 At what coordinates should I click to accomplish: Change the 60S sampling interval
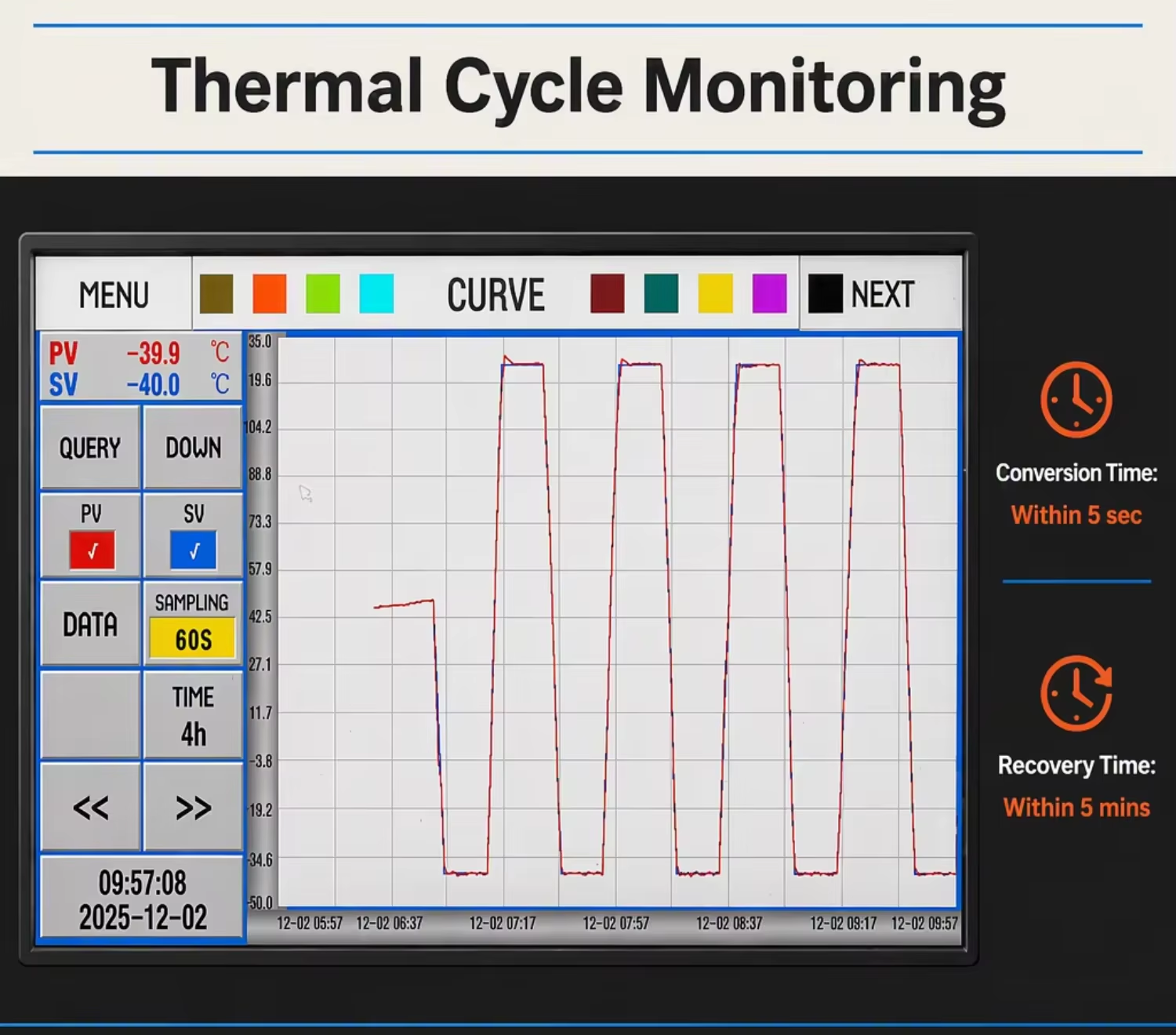[x=193, y=639]
